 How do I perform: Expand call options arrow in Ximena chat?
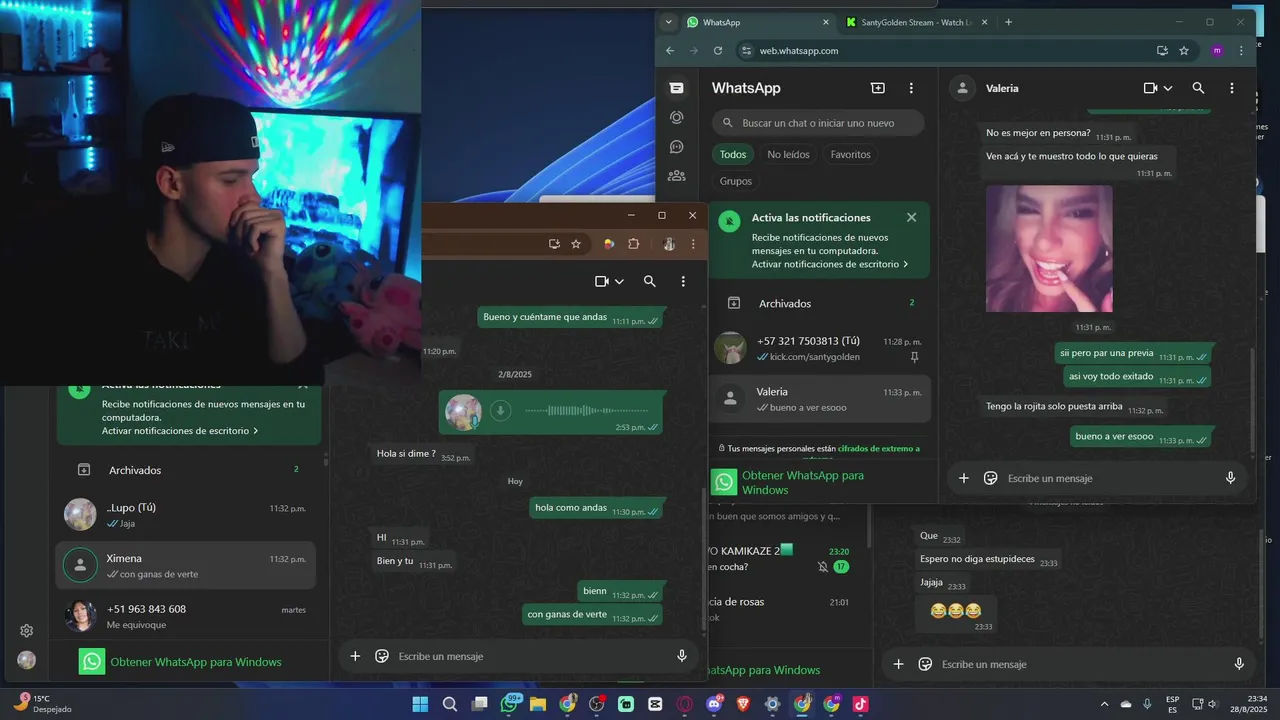[619, 281]
